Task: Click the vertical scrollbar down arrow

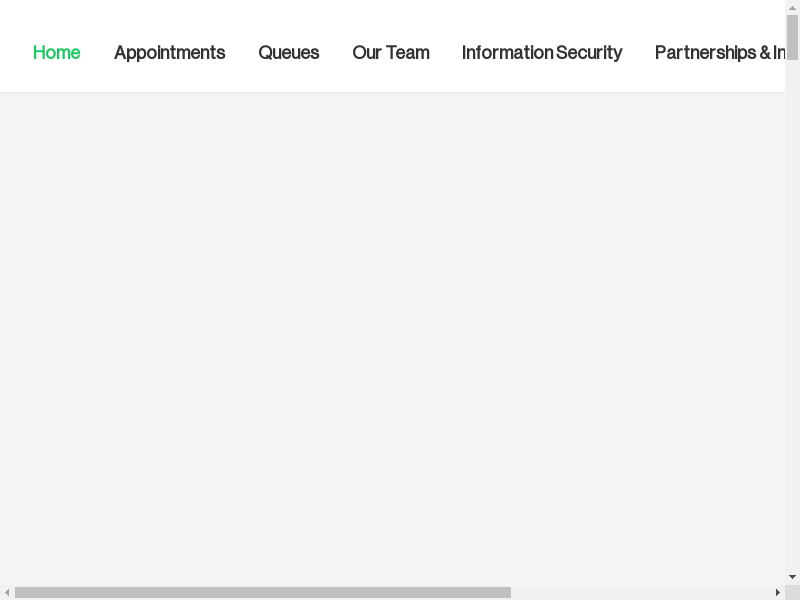Action: [x=792, y=577]
